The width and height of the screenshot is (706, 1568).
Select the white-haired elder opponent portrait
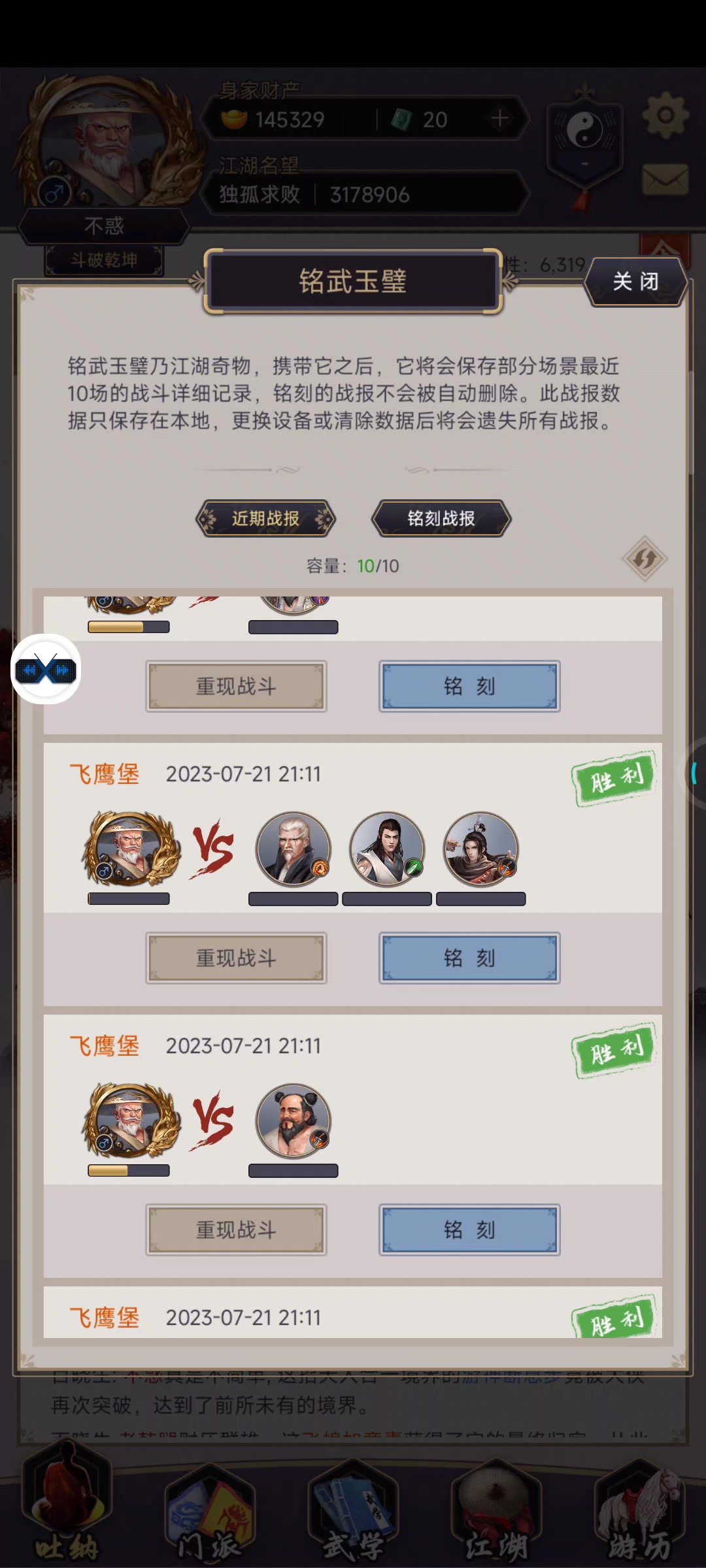point(293,849)
